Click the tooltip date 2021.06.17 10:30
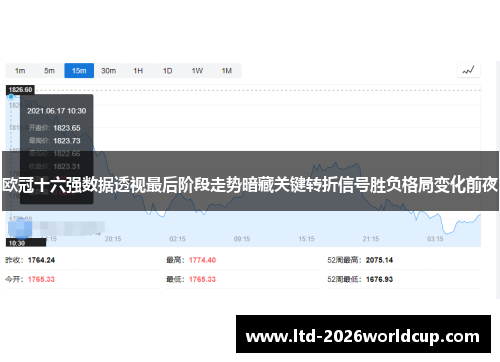500x362 pixels. tap(57, 111)
